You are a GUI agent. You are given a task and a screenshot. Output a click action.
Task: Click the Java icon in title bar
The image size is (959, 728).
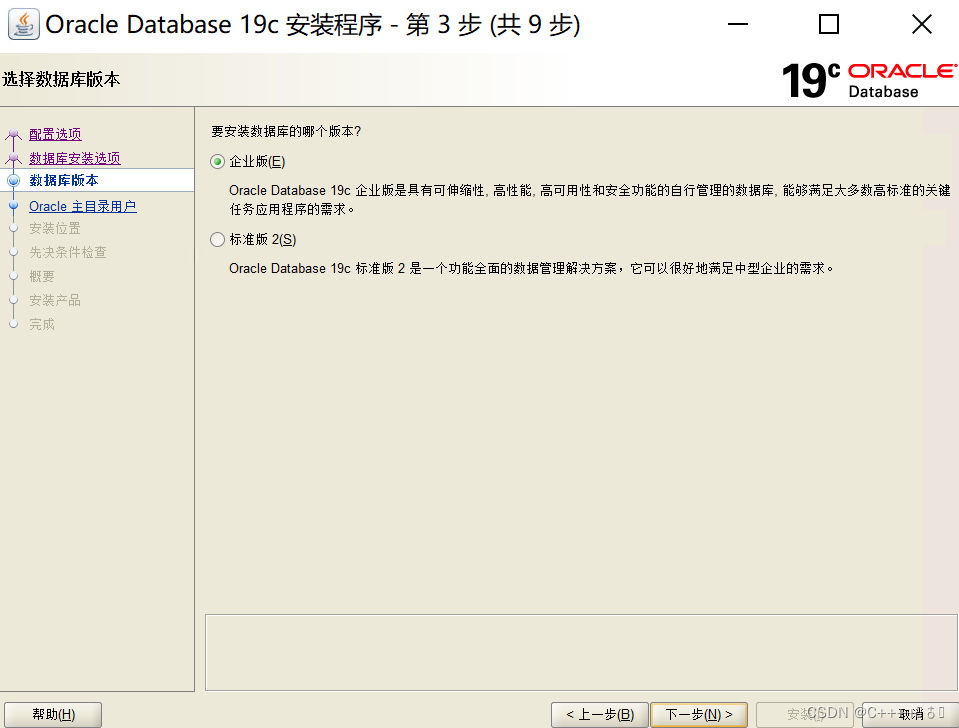click(24, 24)
